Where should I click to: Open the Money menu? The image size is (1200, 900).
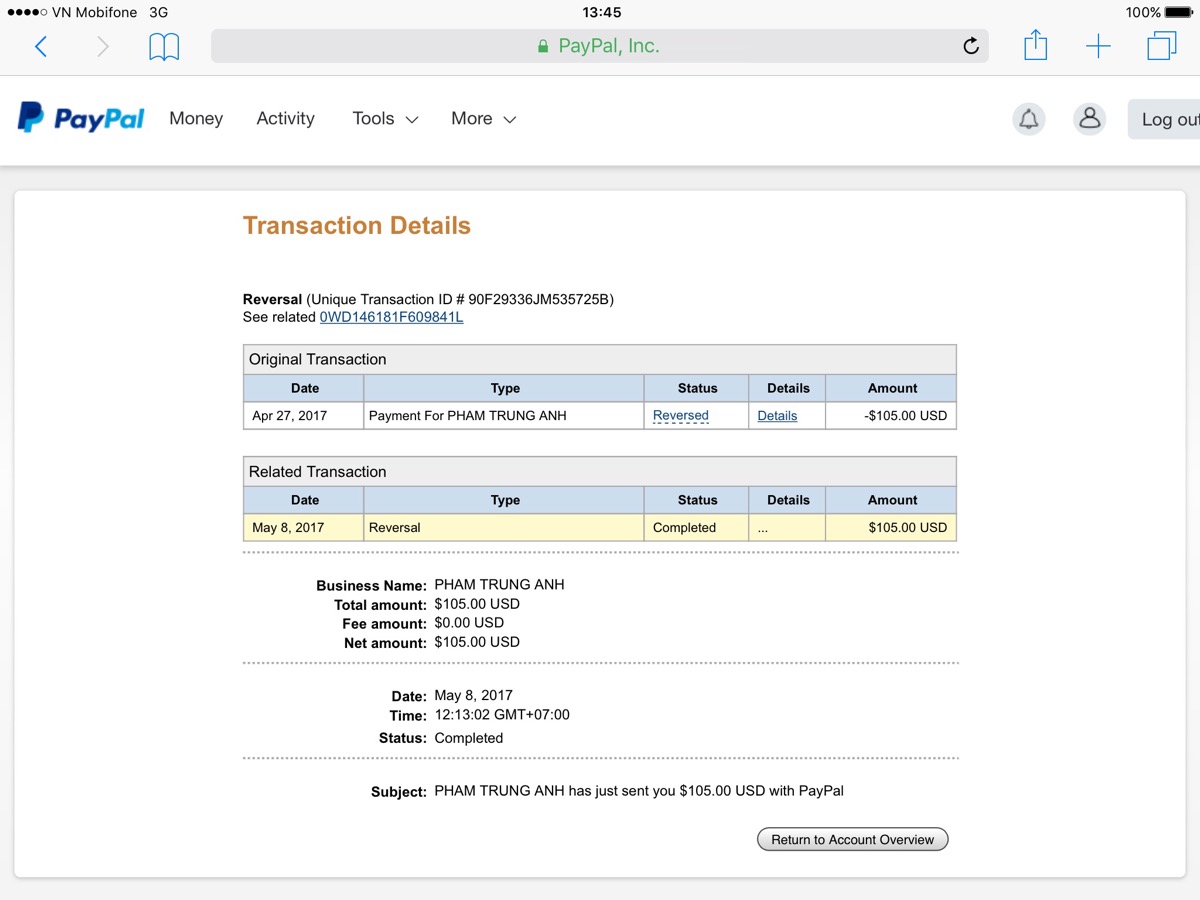pyautogui.click(x=196, y=118)
